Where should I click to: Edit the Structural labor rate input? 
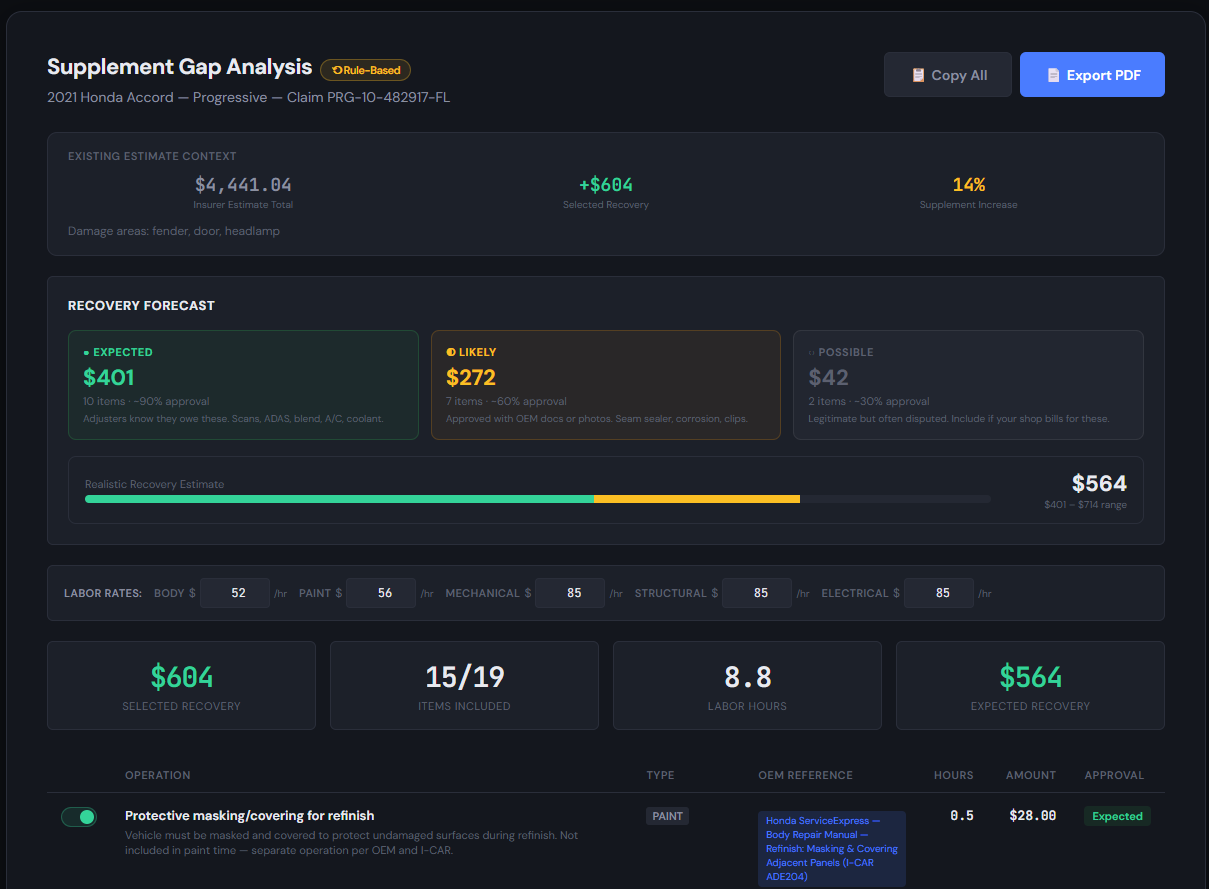click(x=757, y=593)
